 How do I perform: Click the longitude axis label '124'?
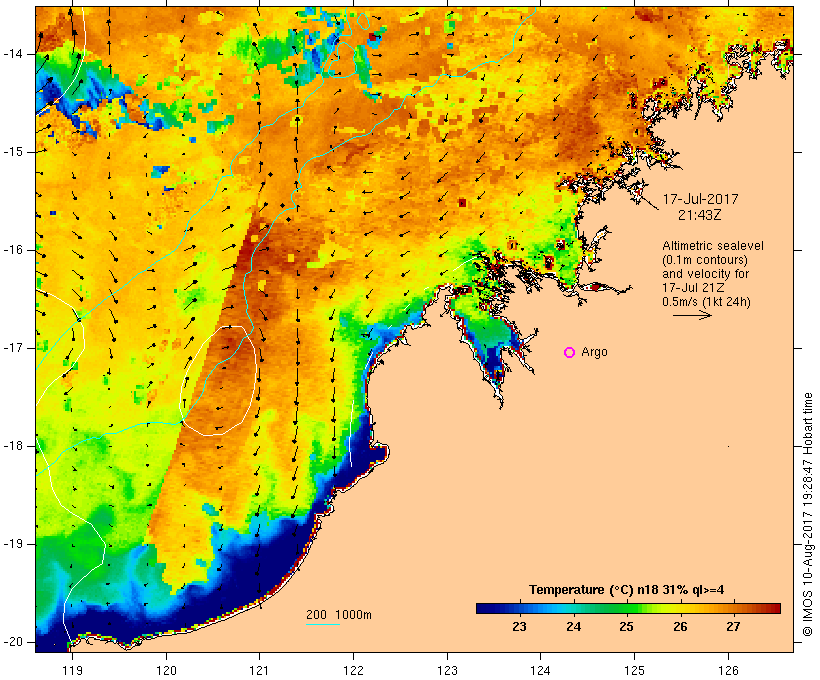click(540, 670)
